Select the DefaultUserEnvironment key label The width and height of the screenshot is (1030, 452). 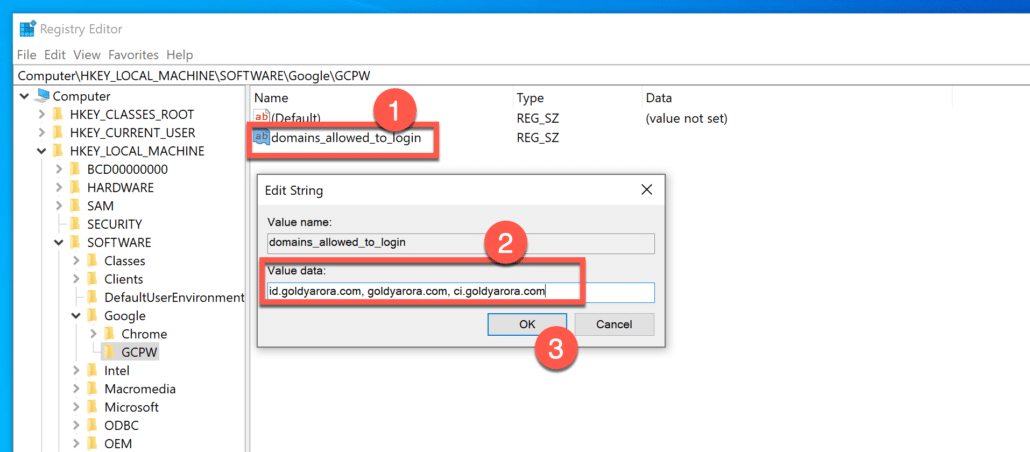pos(175,297)
